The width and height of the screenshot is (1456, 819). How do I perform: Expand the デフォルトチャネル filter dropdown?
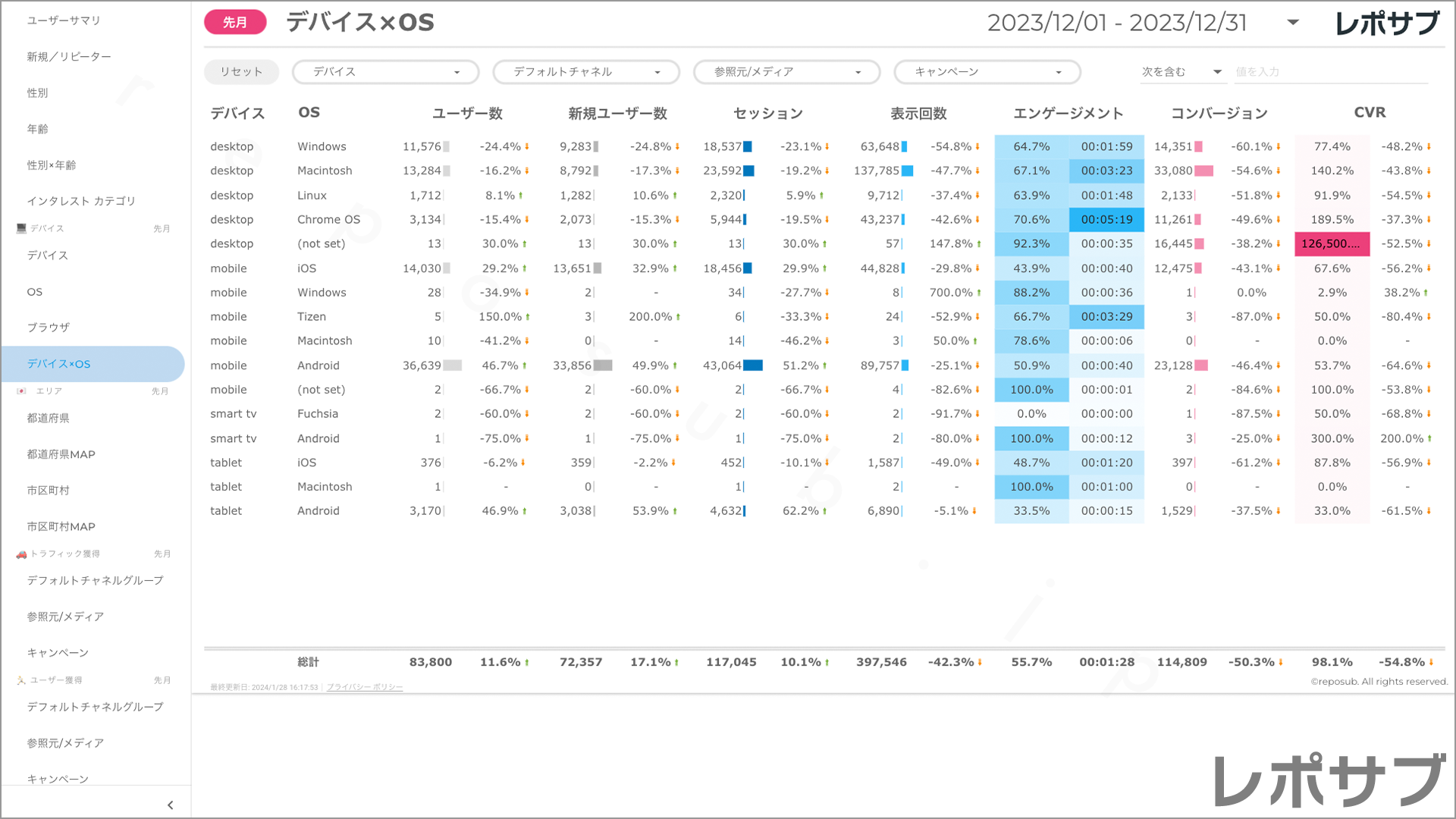click(x=586, y=72)
